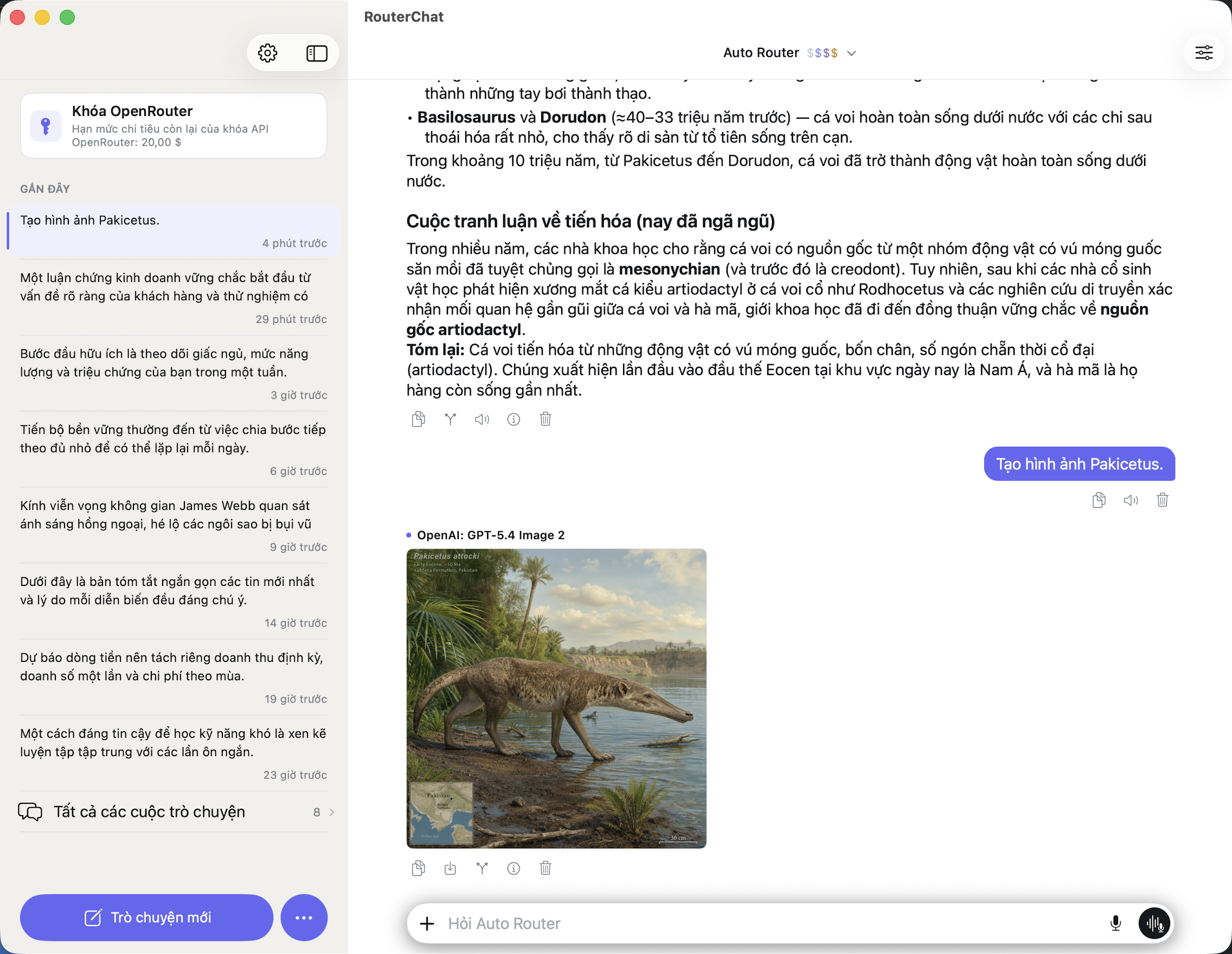Screen dimensions: 1232x954
Task: Click the bold 'Tóm lại:' label
Action: coord(435,350)
